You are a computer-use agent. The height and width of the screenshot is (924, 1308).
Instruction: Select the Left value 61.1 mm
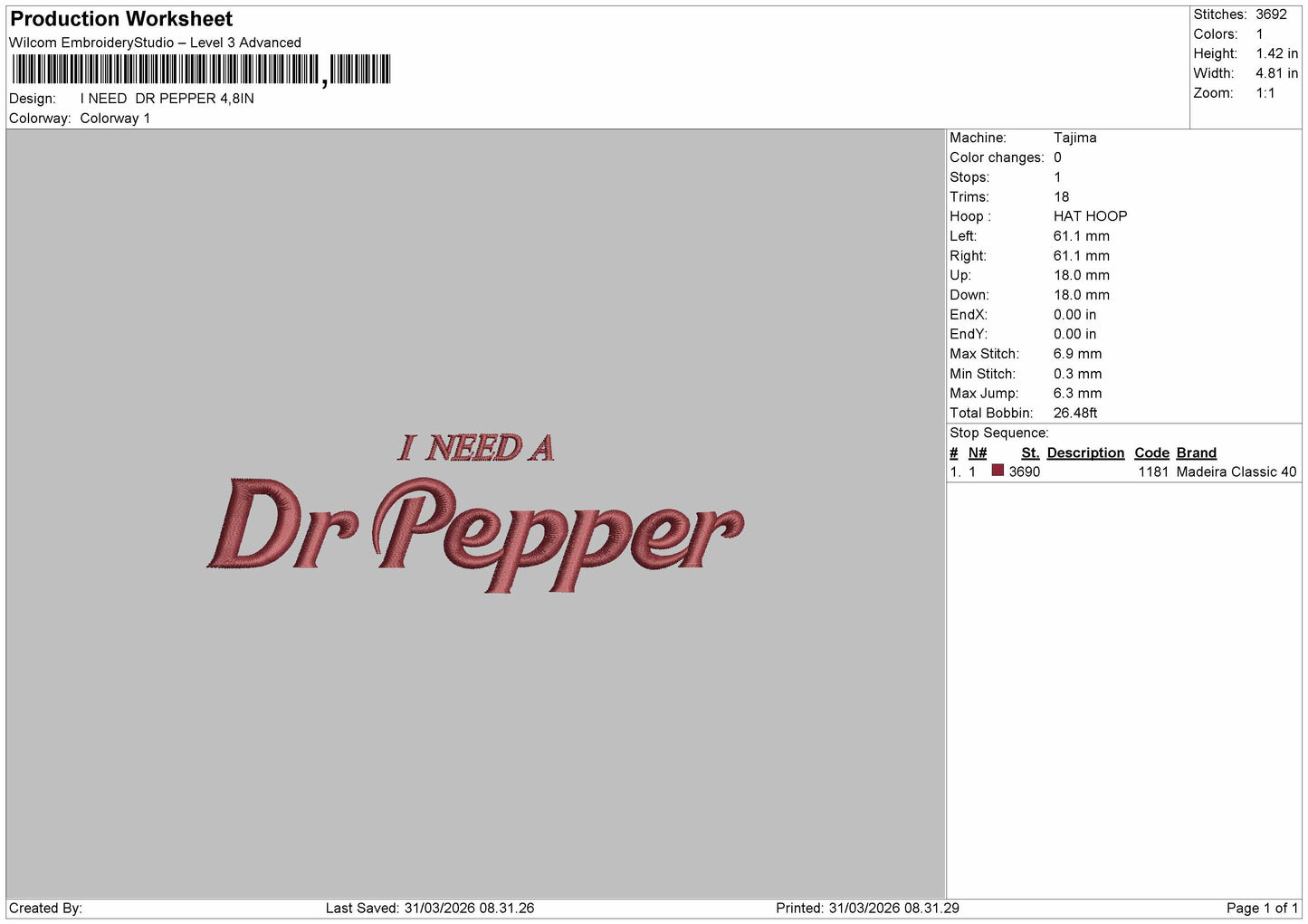(x=1081, y=236)
